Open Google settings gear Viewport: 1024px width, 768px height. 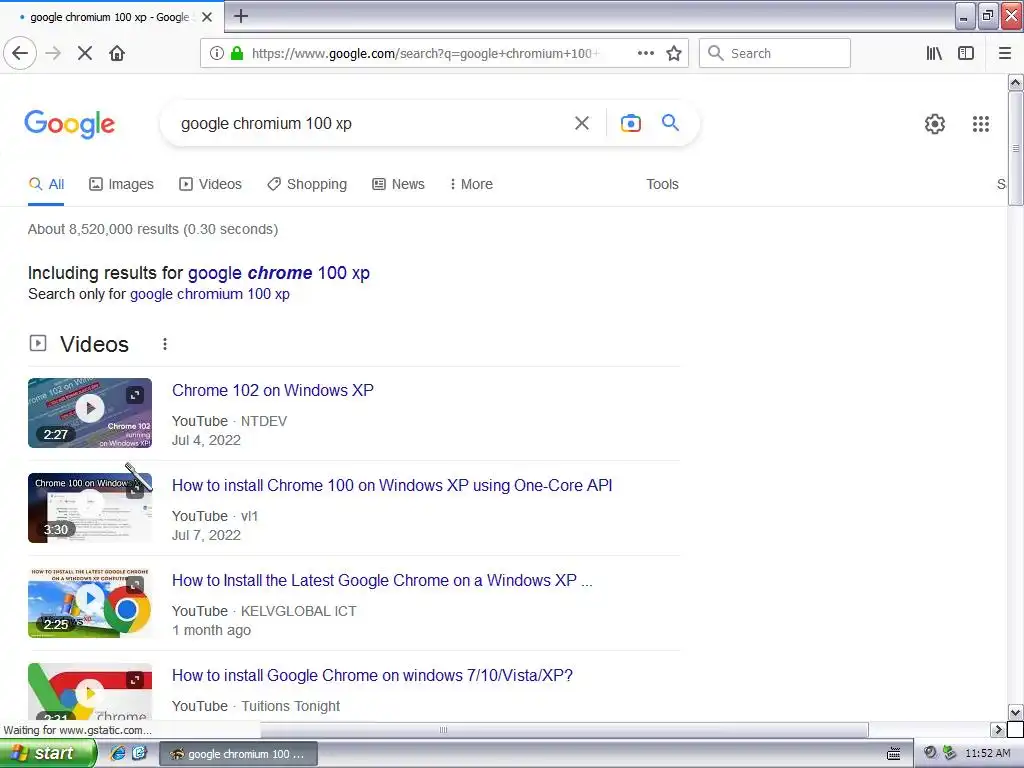(x=935, y=123)
